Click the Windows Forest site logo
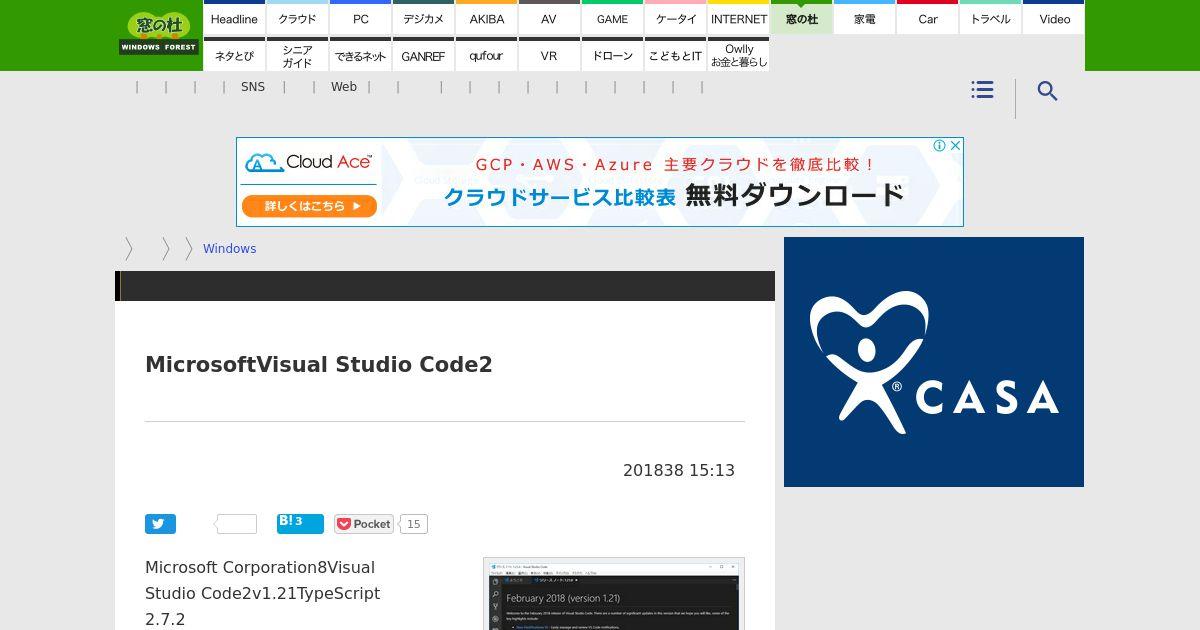Viewport: 1200px width, 630px height. coord(158,33)
